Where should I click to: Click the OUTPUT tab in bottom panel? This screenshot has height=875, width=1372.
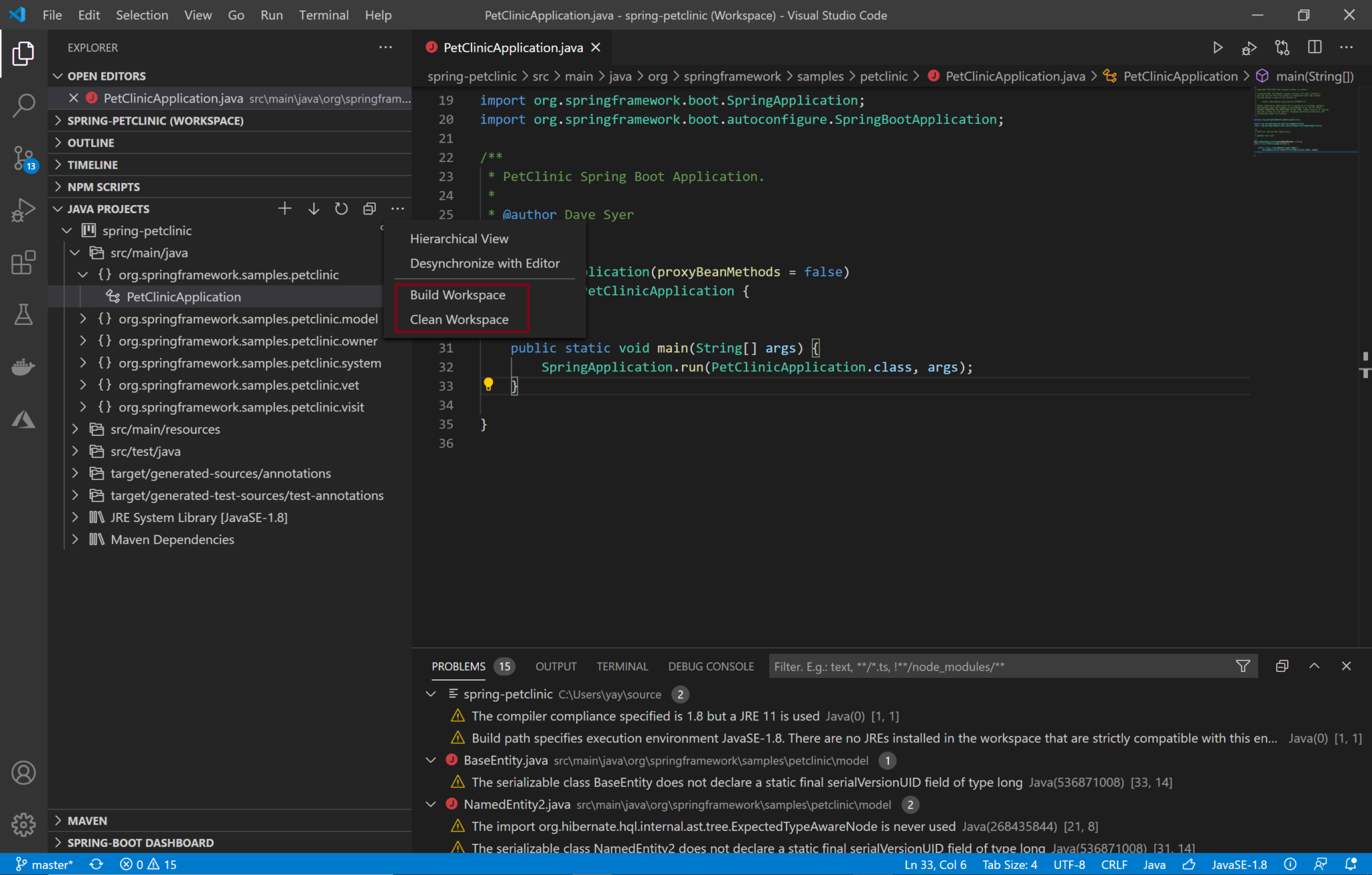tap(555, 666)
